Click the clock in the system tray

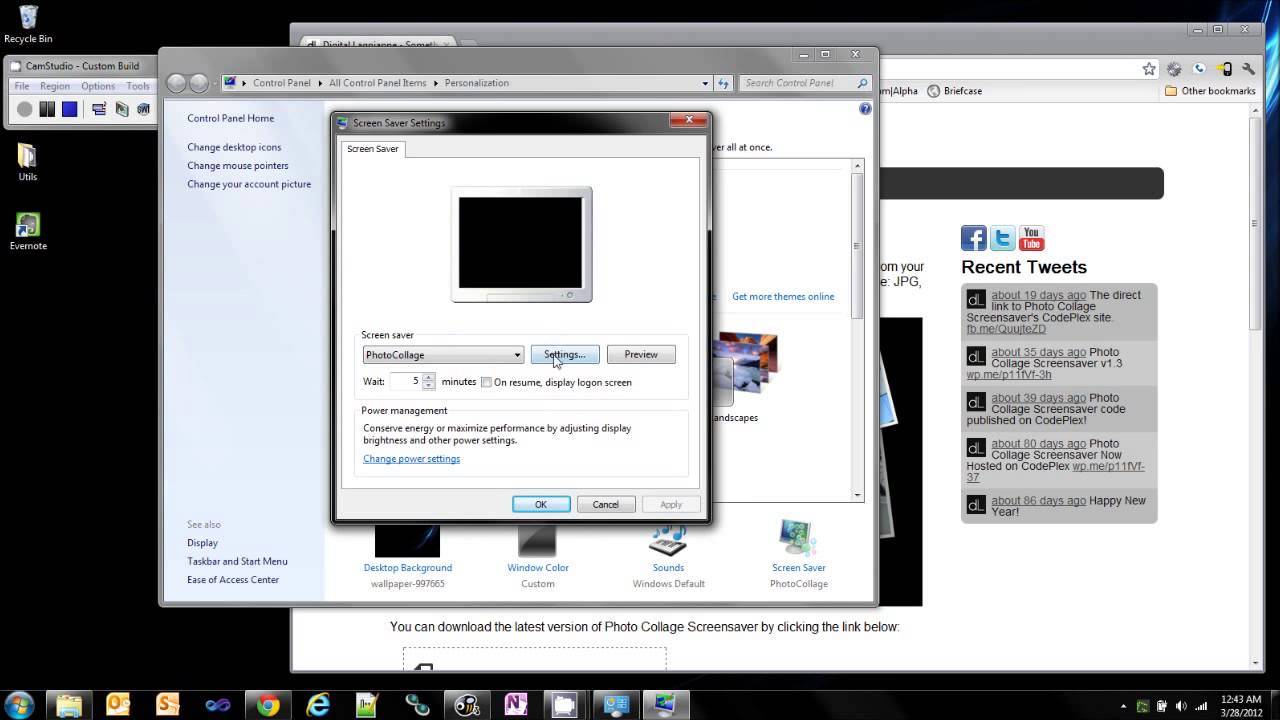coord(1240,705)
